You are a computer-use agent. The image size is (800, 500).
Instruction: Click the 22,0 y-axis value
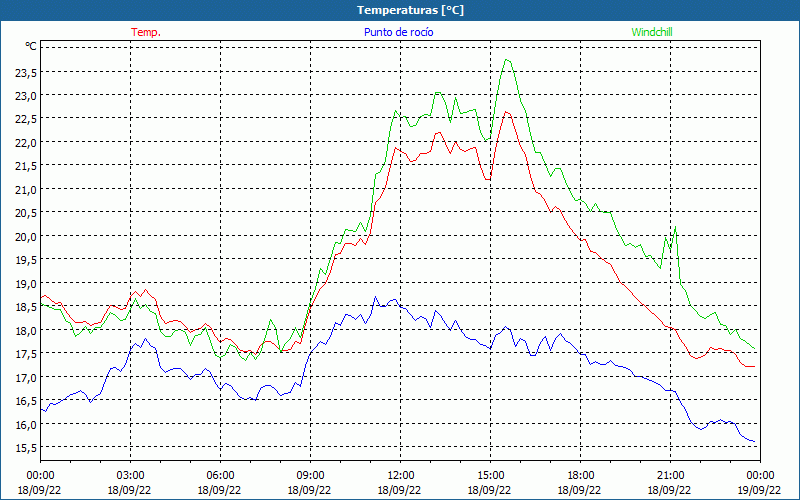coord(26,143)
